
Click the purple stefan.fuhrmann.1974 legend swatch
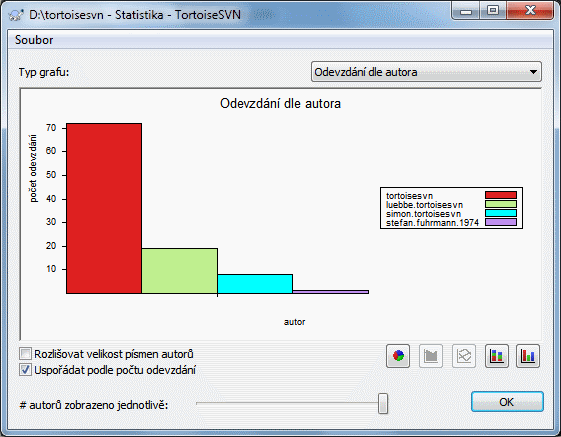click(x=501, y=222)
